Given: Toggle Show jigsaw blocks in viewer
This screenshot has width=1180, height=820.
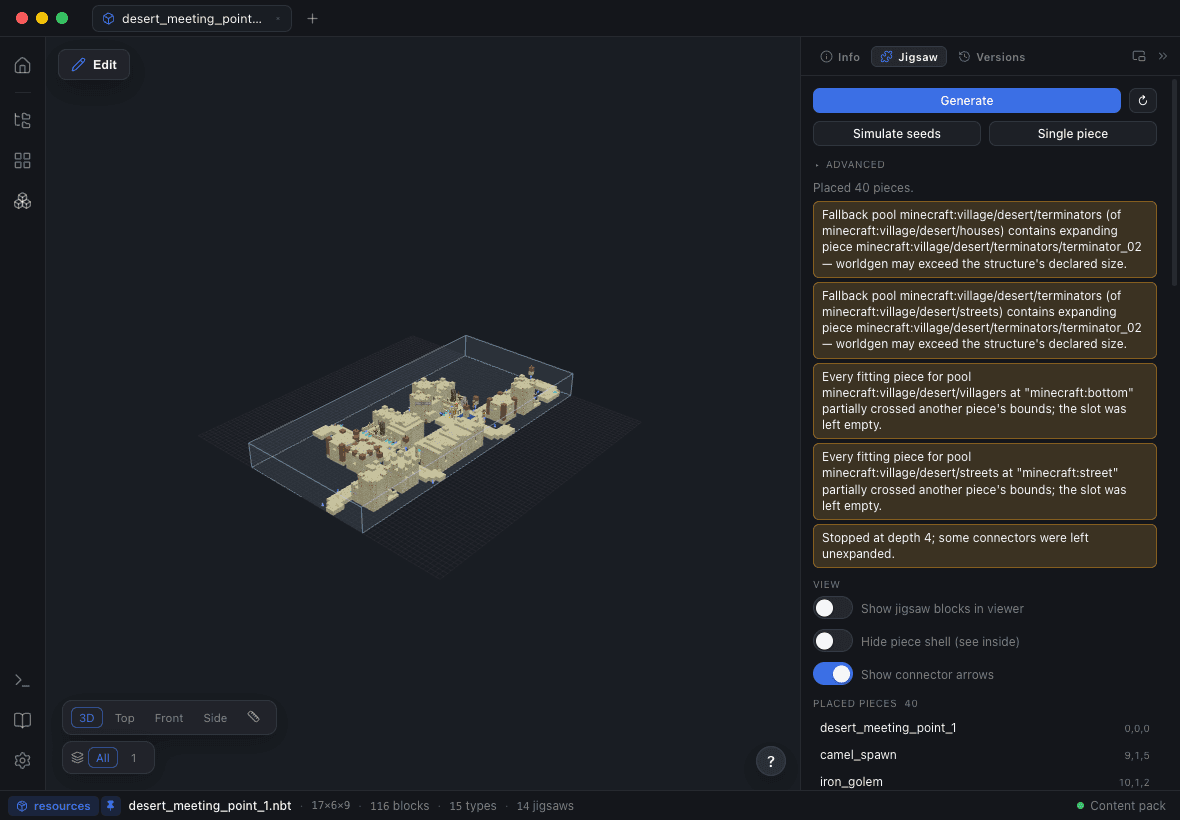Looking at the screenshot, I should coord(832,608).
